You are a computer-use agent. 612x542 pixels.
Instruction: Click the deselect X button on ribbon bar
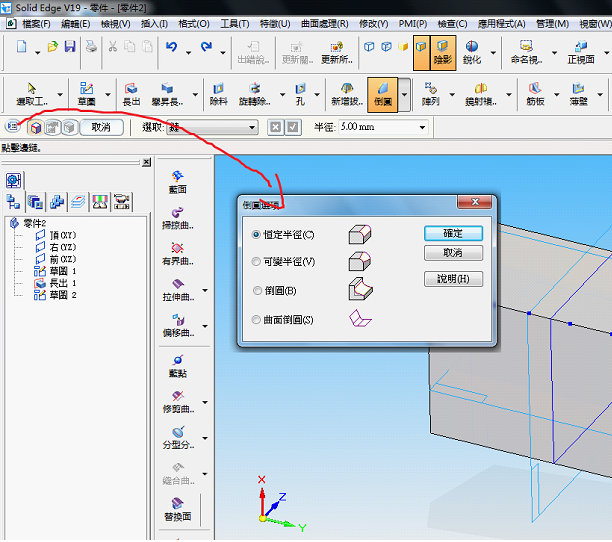coord(276,127)
